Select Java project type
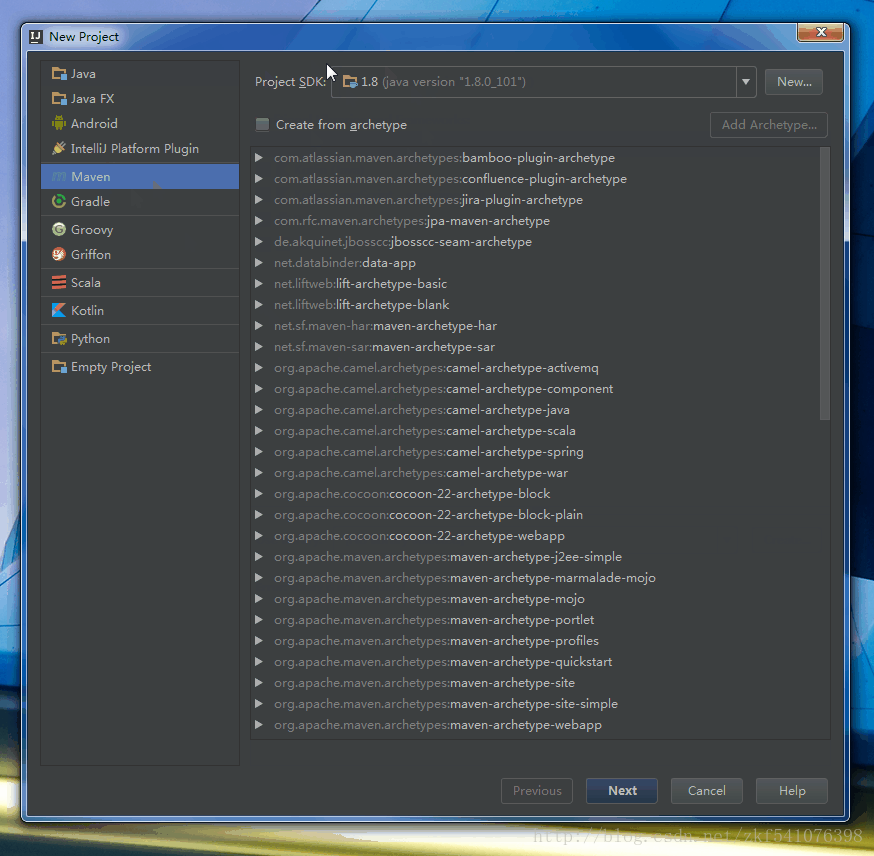 (x=140, y=74)
